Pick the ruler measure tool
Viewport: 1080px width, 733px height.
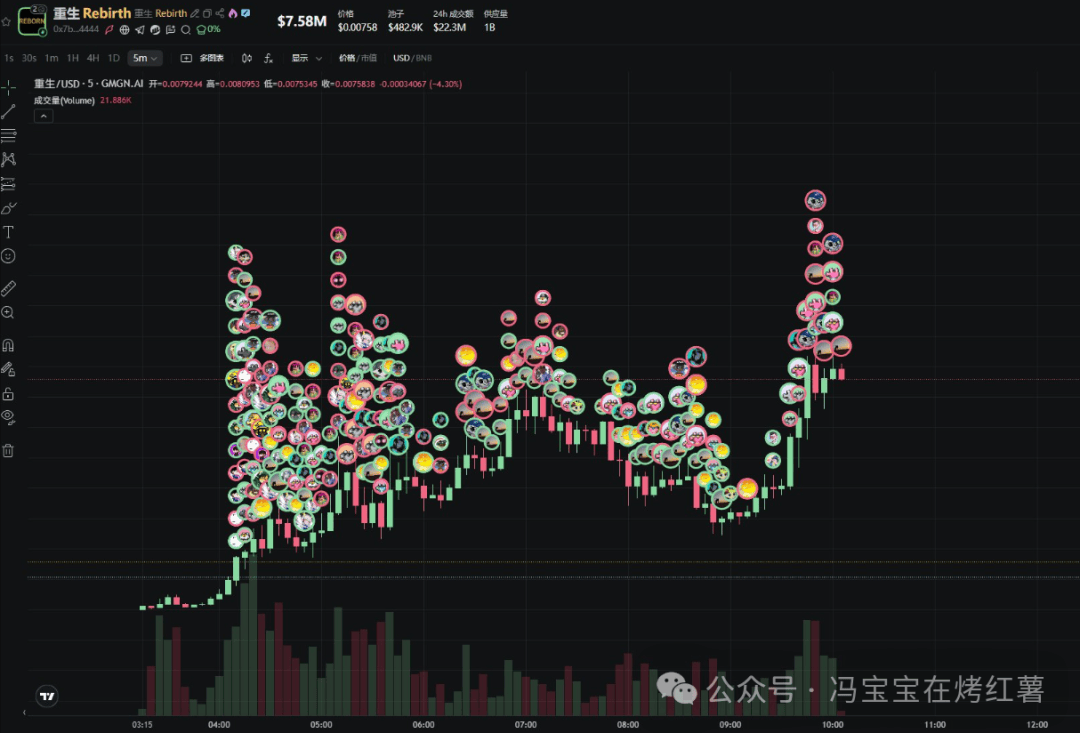tap(8, 288)
